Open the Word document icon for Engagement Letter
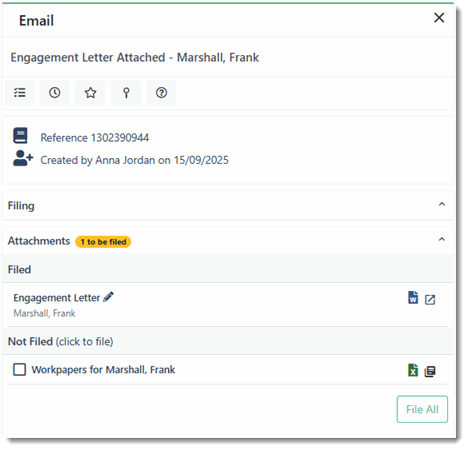The image size is (468, 450). [x=413, y=298]
